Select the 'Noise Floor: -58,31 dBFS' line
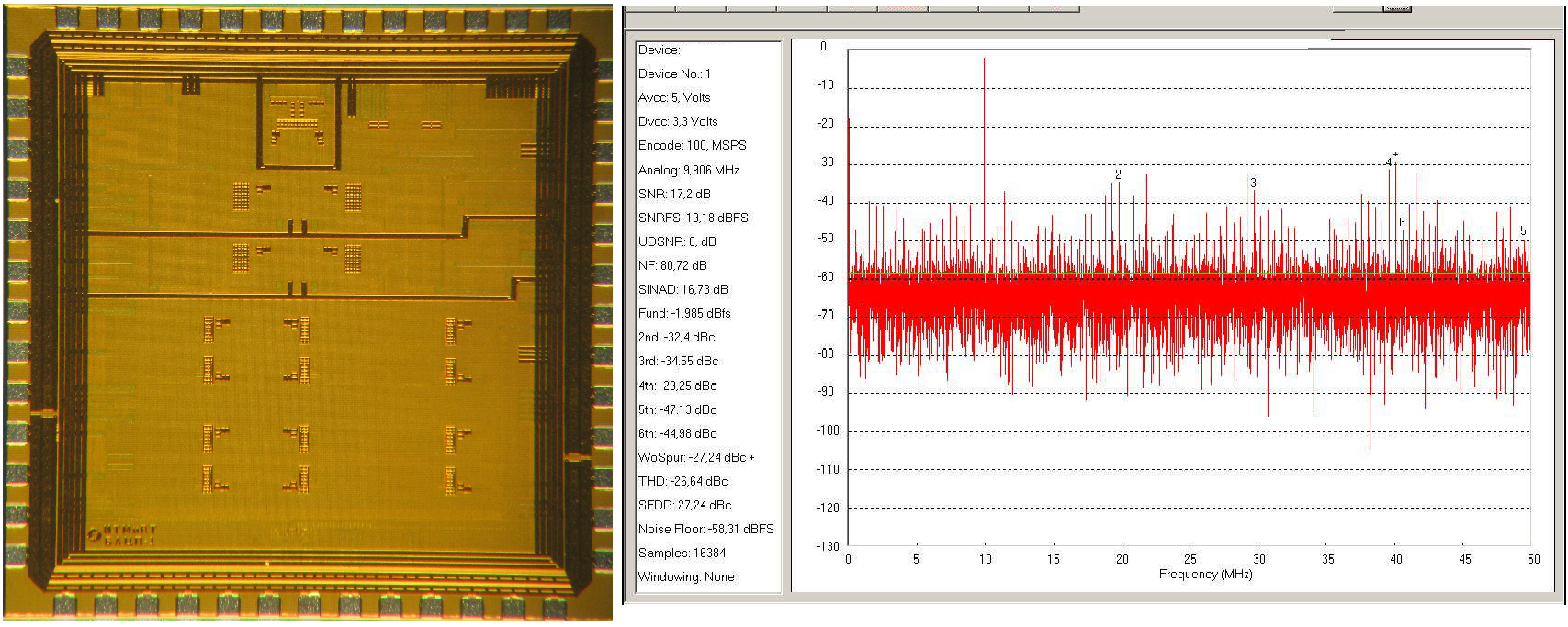Screen dimensions: 1568x627 tap(705, 529)
